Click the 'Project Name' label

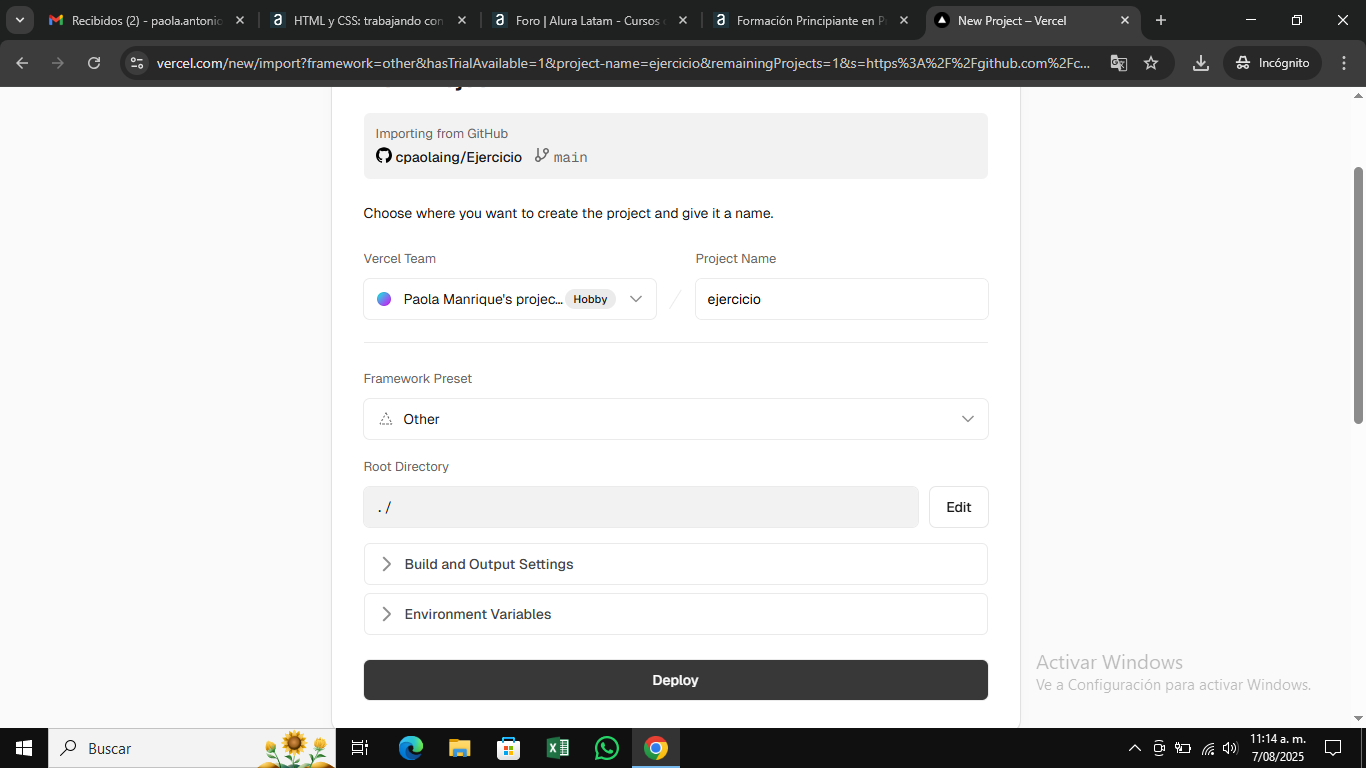[736, 259]
